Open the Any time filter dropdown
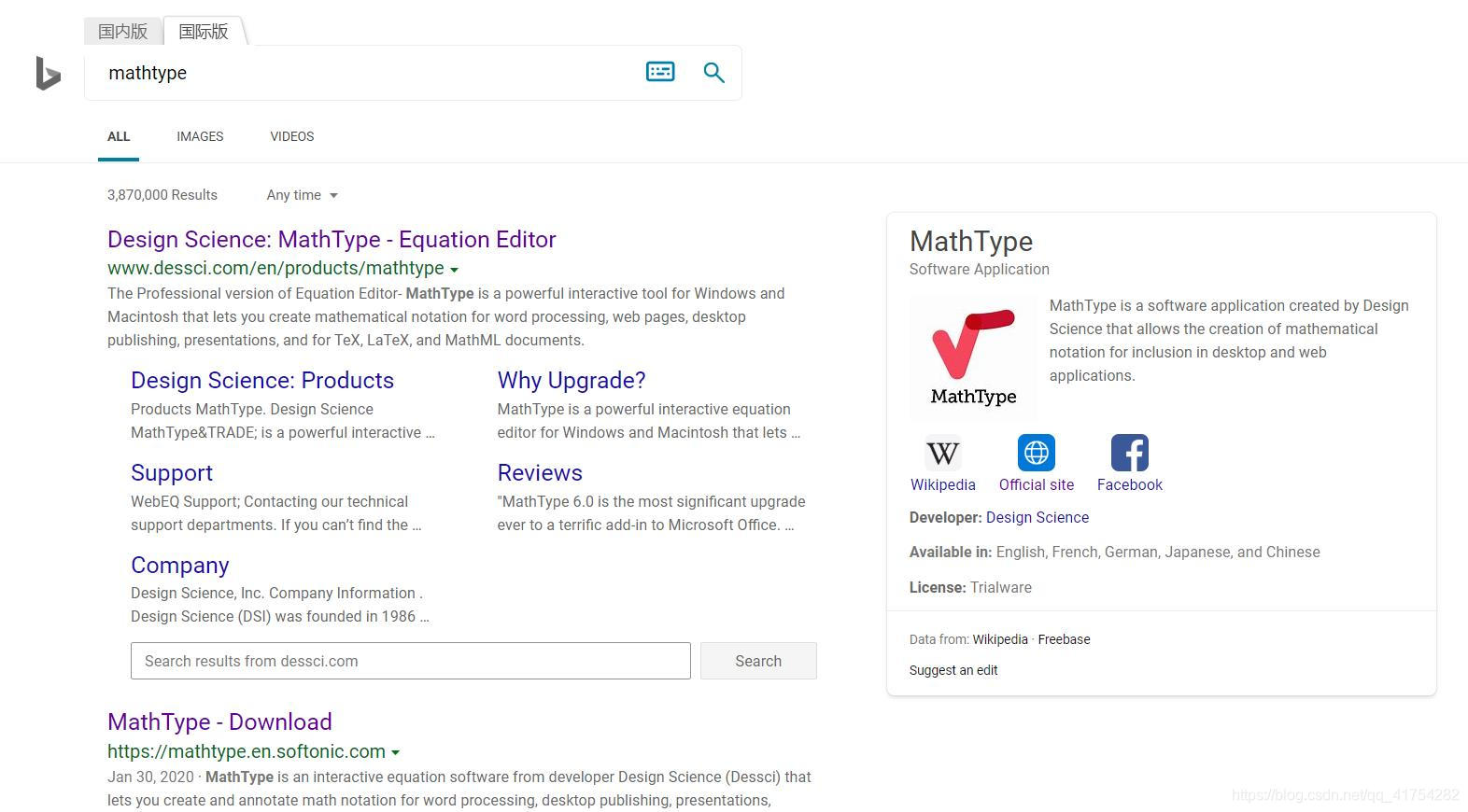1468x812 pixels. click(303, 195)
